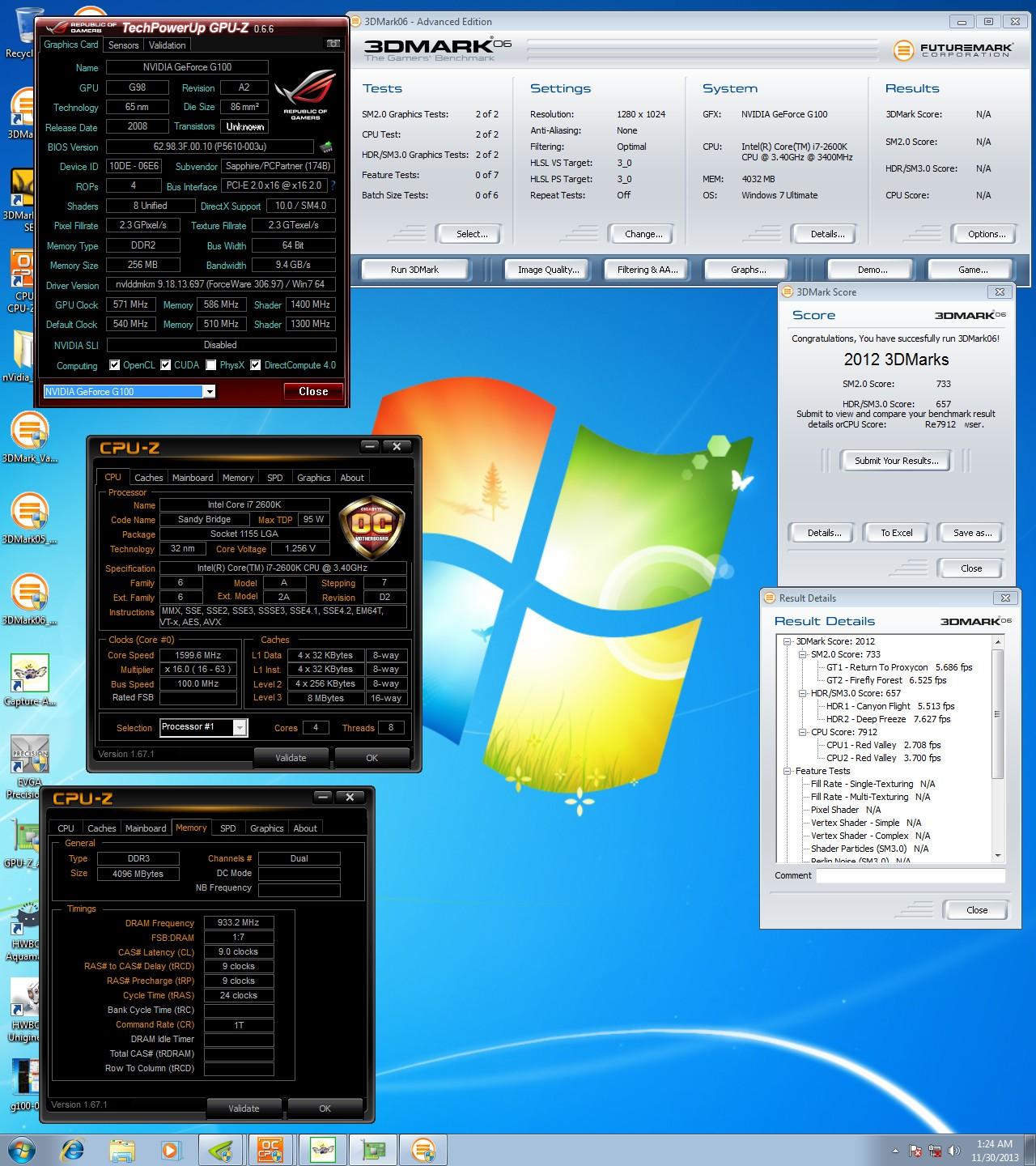Click the Change... settings button in 3DMark06
1036x1166 pixels.
coord(643,234)
